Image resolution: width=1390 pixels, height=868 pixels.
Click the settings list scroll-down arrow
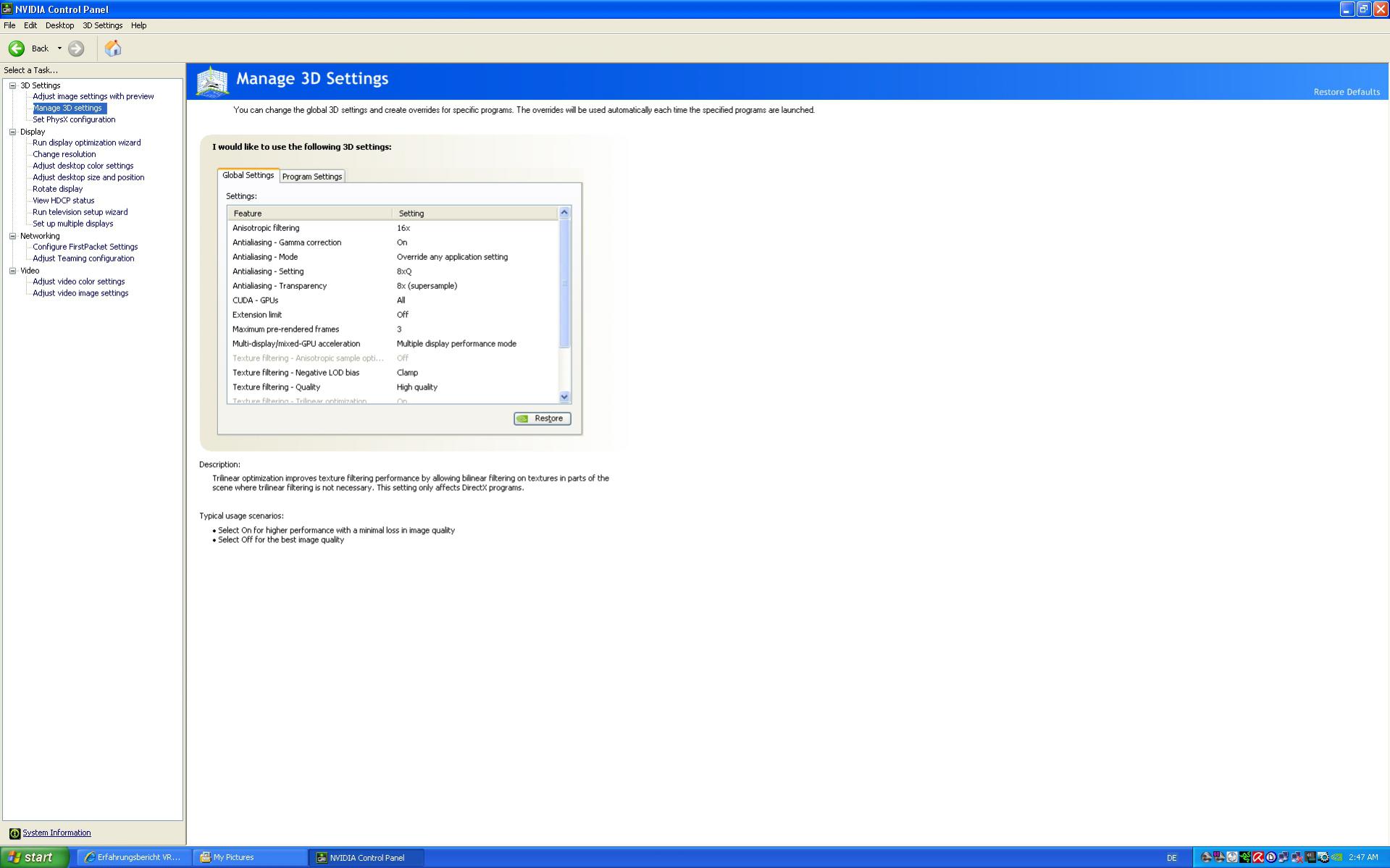[x=564, y=397]
